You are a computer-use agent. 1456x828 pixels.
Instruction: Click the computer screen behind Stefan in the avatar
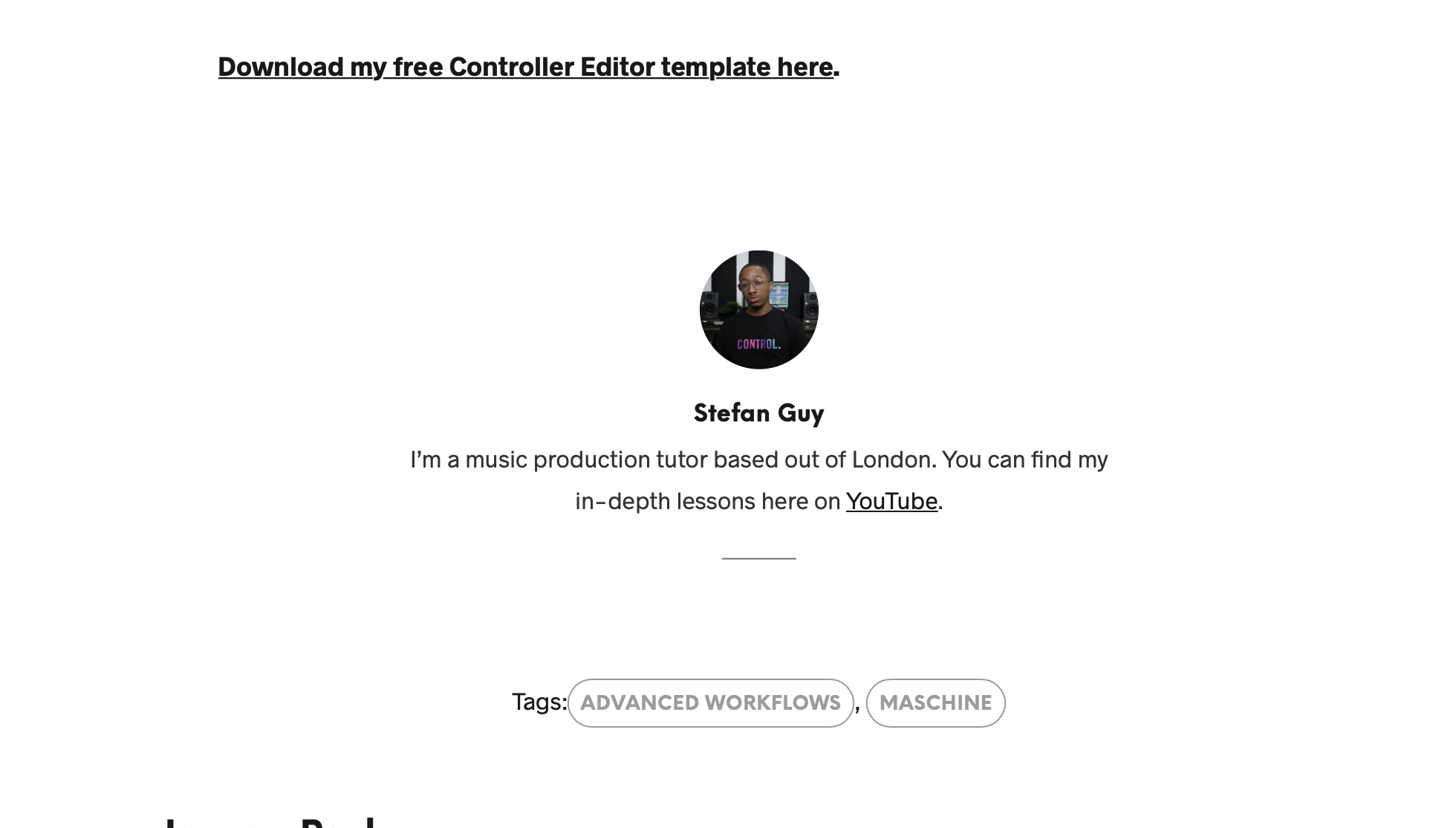tap(778, 294)
